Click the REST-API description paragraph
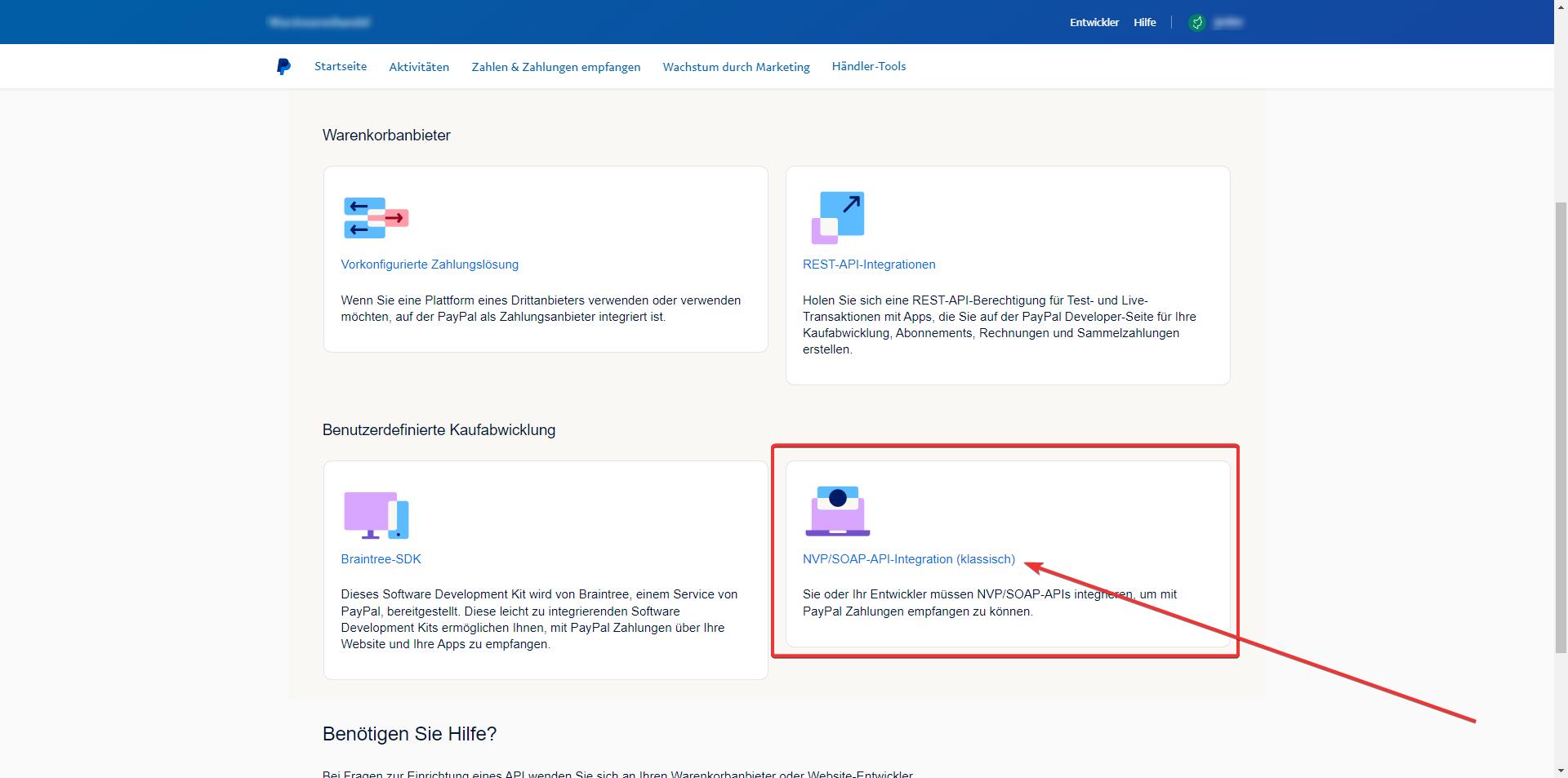 tap(999, 325)
